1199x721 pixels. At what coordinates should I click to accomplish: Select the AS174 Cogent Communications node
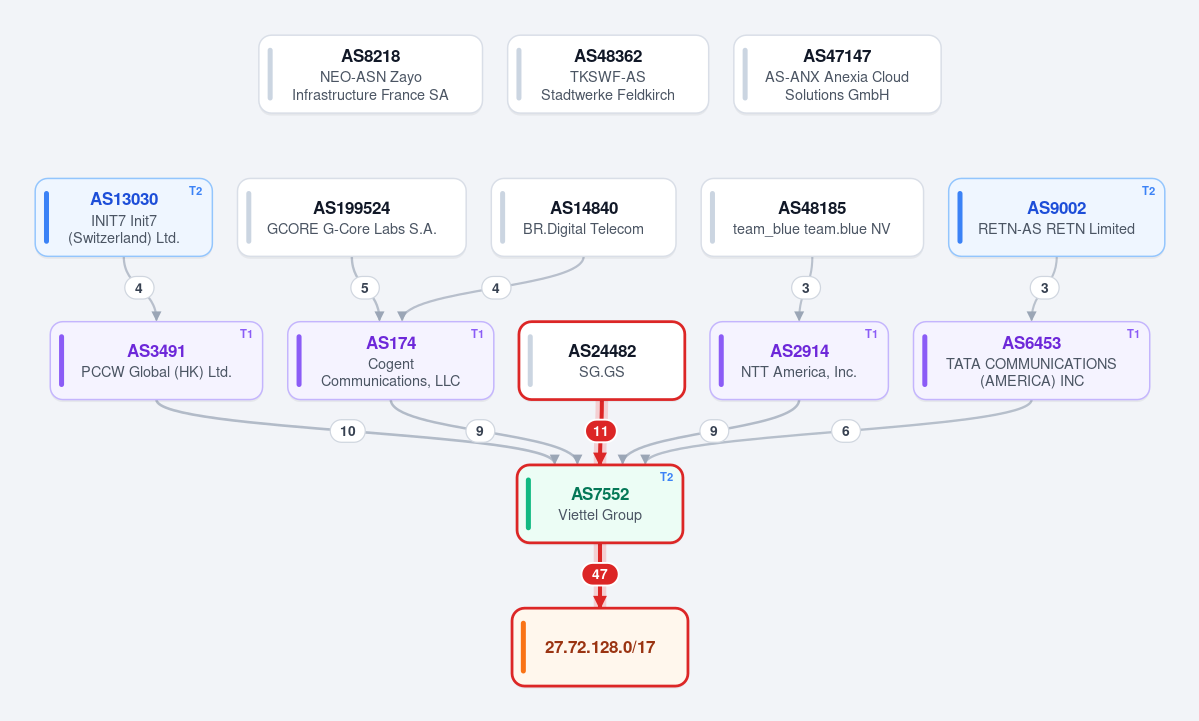(391, 361)
